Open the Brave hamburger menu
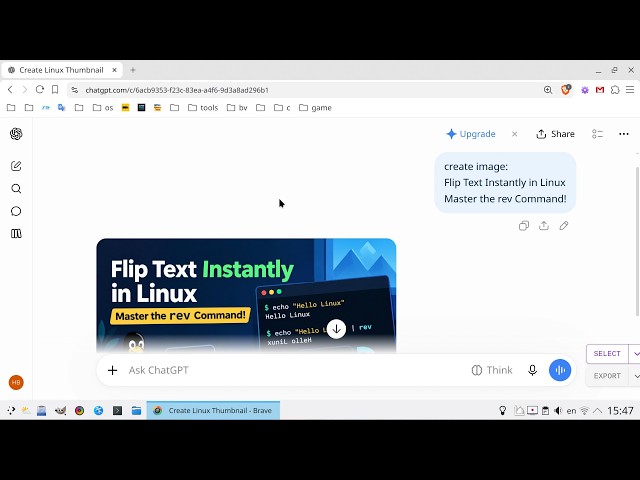Image resolution: width=640 pixels, height=480 pixels. click(630, 90)
